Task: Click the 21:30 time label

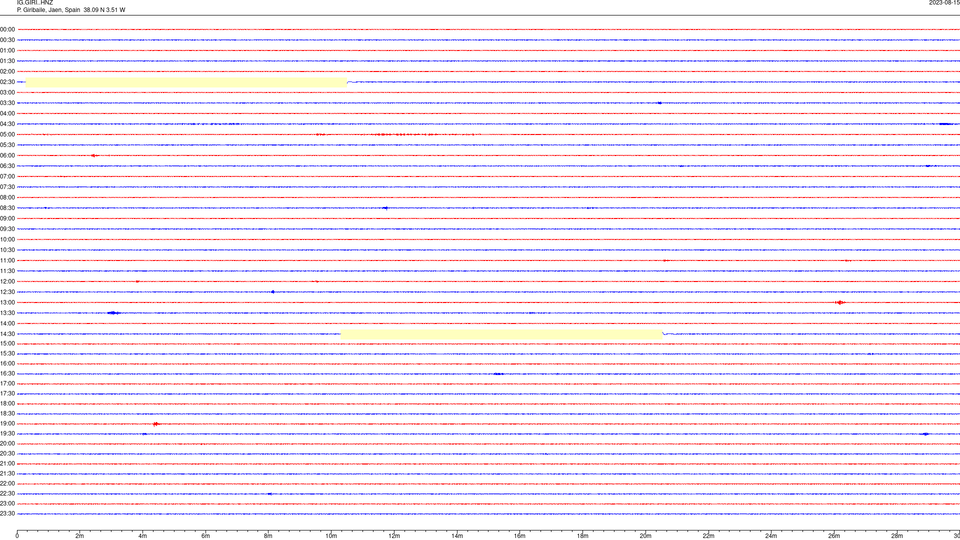Action: (8, 473)
